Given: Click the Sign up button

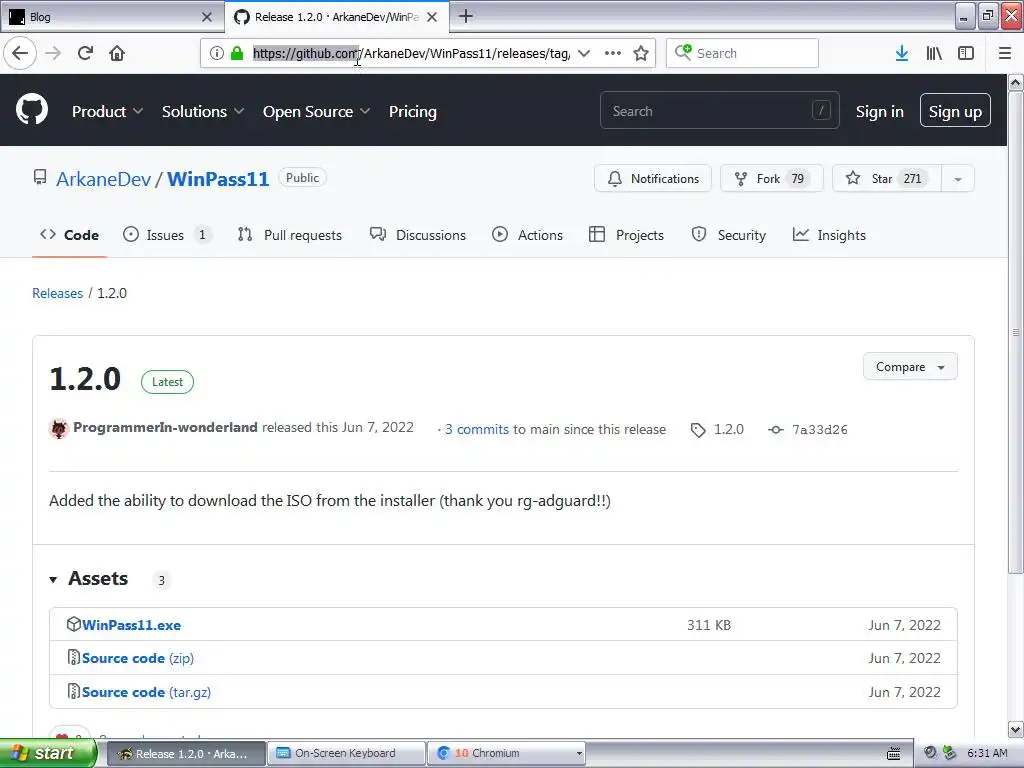Looking at the screenshot, I should (955, 110).
